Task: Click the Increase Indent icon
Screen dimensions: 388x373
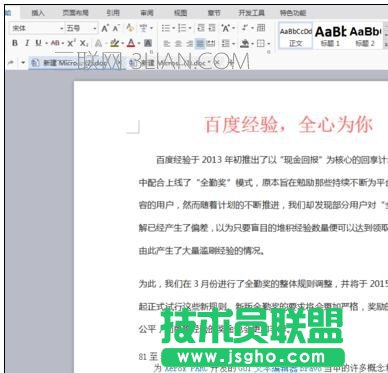Action: coord(212,28)
